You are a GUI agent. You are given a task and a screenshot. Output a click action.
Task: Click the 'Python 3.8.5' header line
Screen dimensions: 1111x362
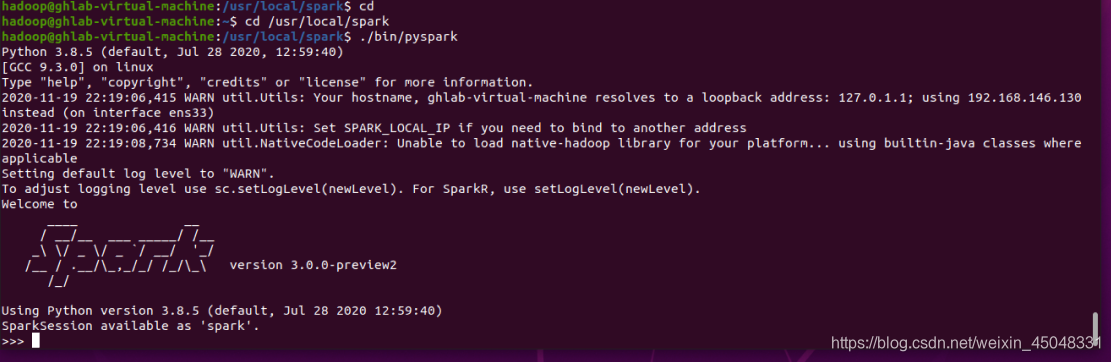click(x=173, y=52)
